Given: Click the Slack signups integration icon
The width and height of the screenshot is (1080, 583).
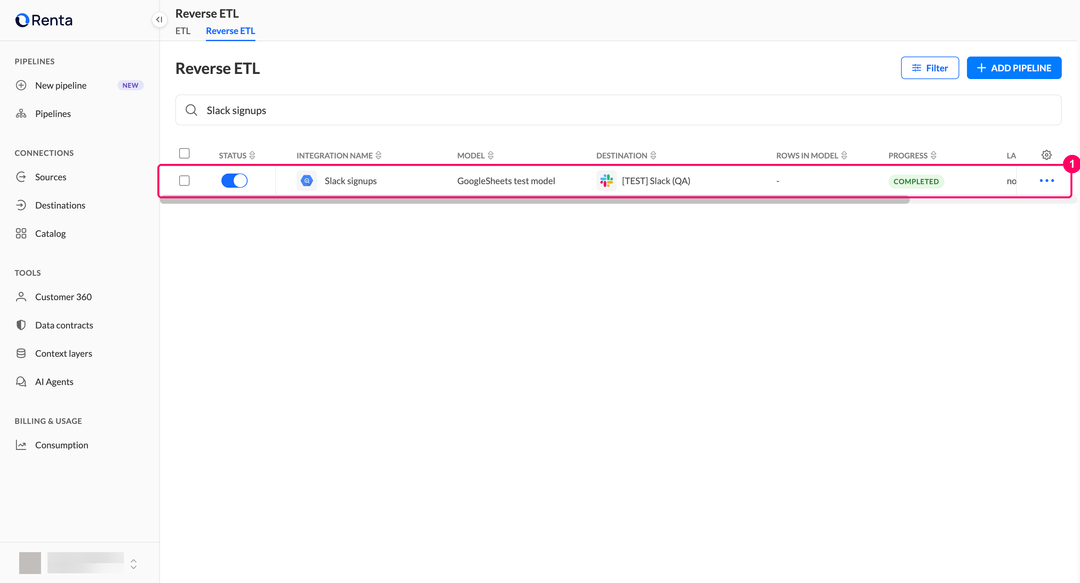Looking at the screenshot, I should tap(307, 181).
